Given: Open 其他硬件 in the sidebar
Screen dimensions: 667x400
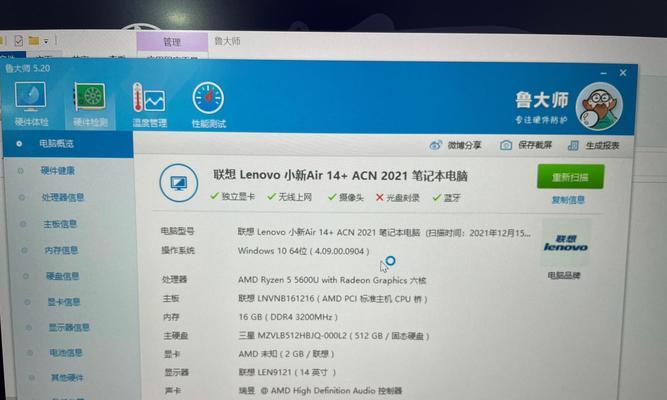Looking at the screenshot, I should (x=67, y=377).
